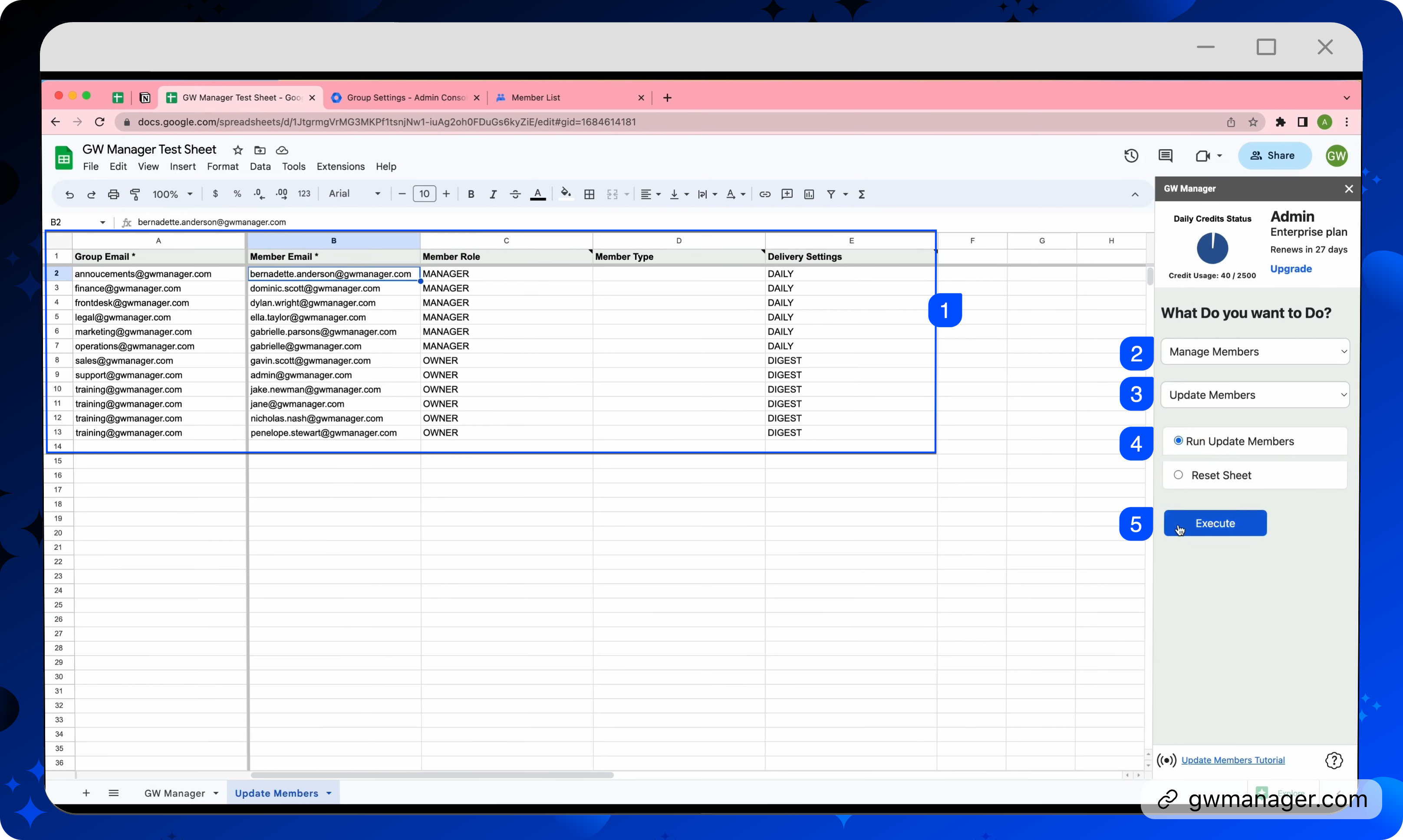This screenshot has width=1403, height=840.
Task: Reload the browser page
Action: [x=100, y=121]
